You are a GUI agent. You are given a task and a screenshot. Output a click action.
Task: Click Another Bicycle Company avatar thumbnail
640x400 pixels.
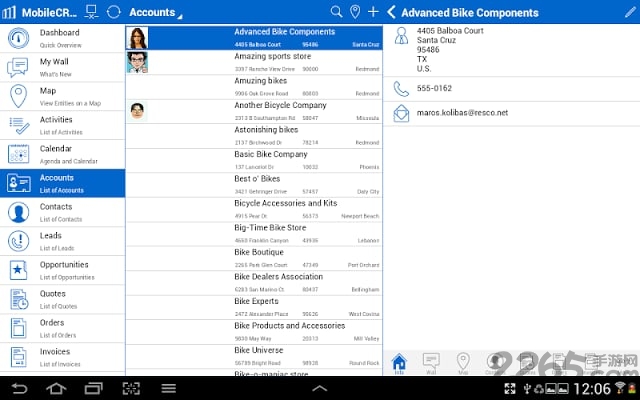138,111
